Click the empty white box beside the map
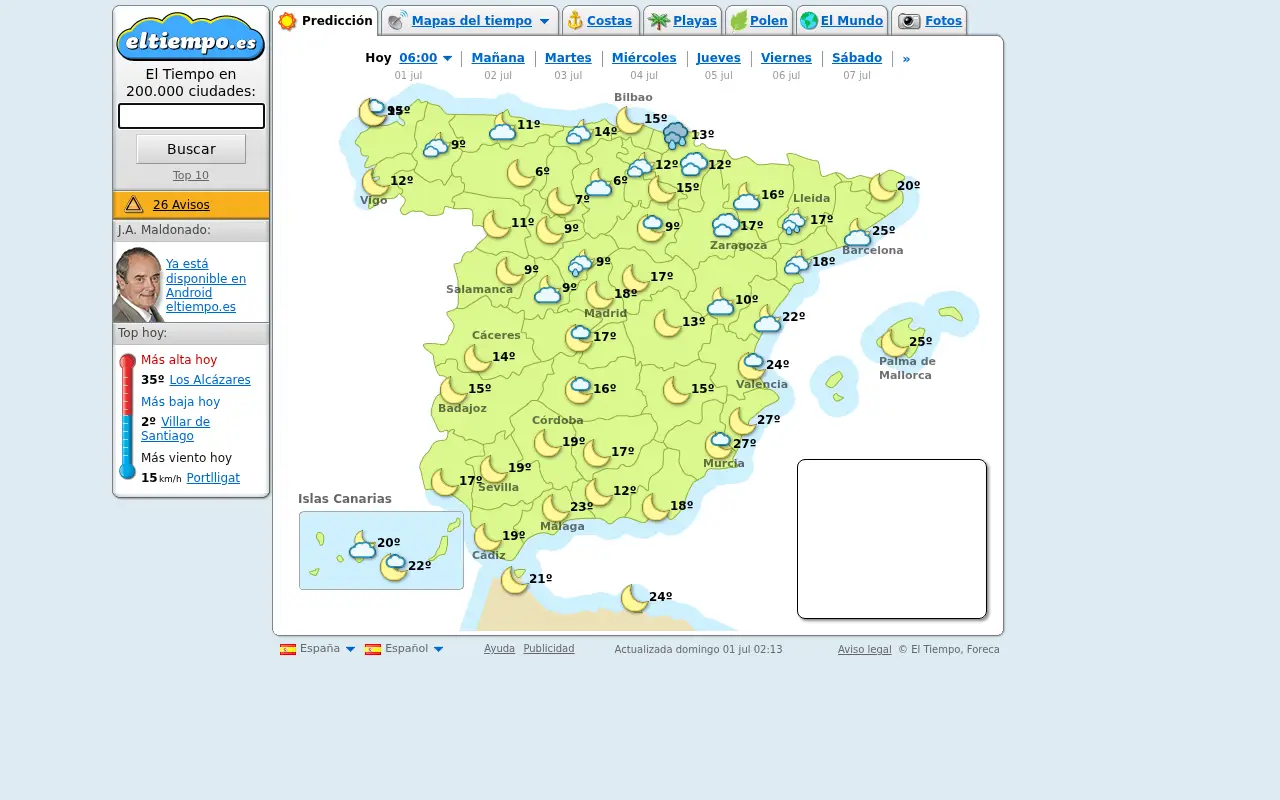 (x=892, y=539)
